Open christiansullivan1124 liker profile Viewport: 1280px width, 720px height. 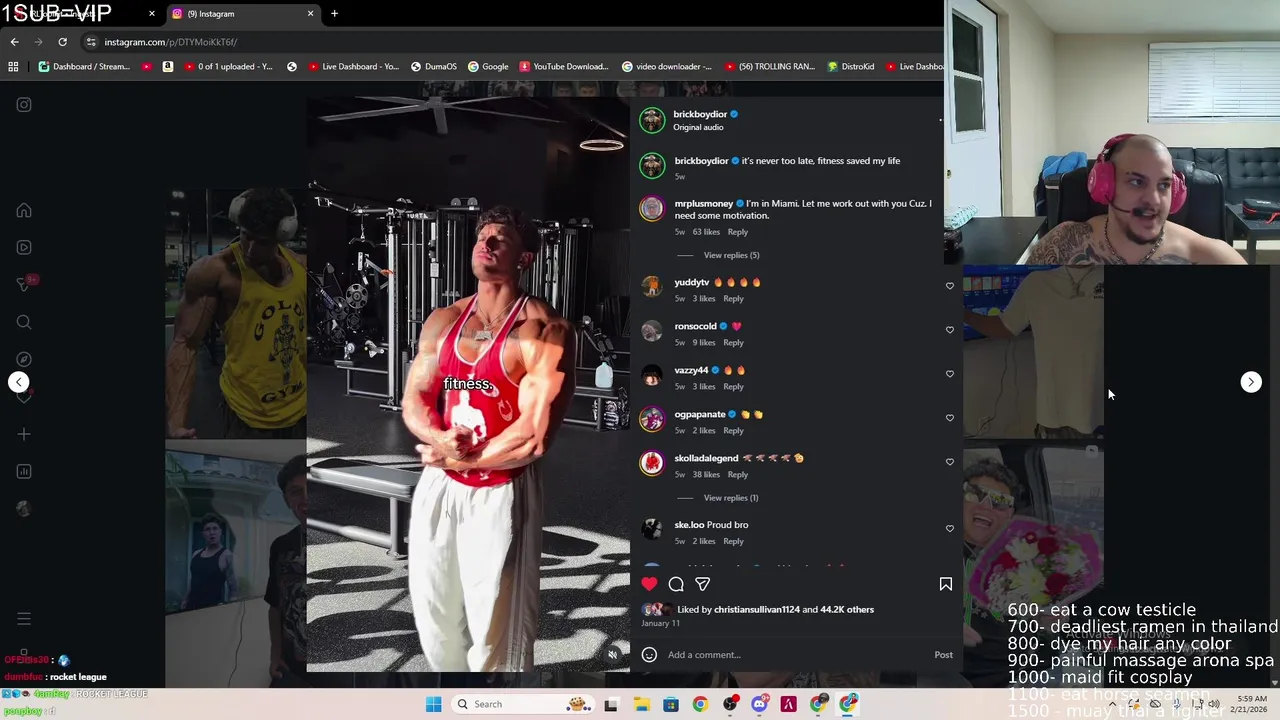[x=757, y=609]
